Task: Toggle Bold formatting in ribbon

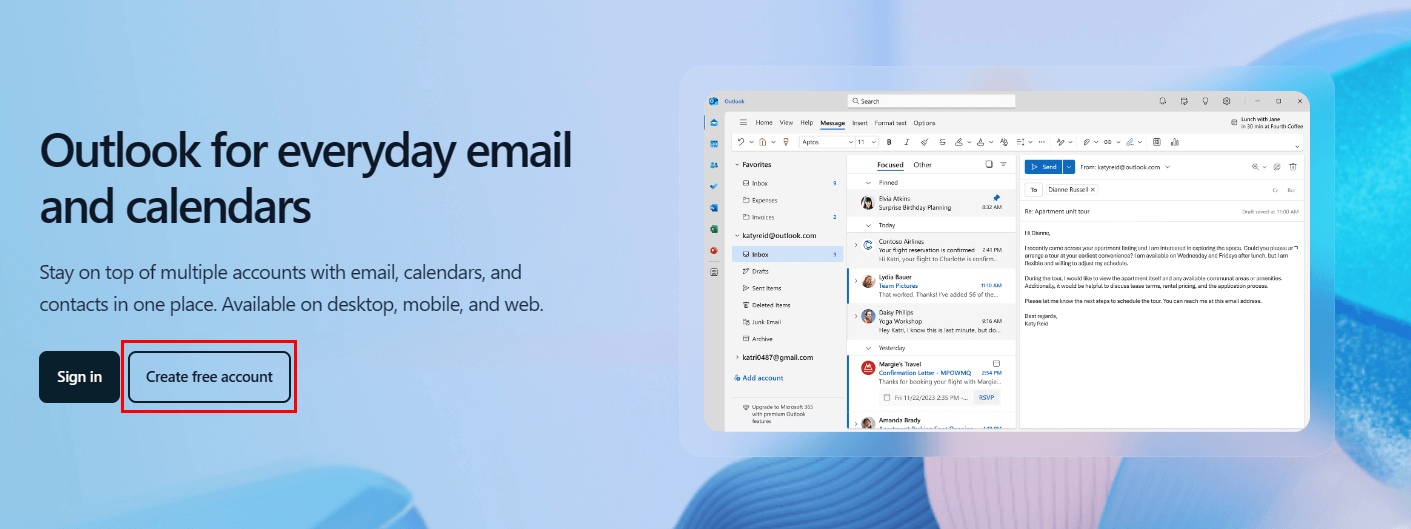Action: point(889,142)
